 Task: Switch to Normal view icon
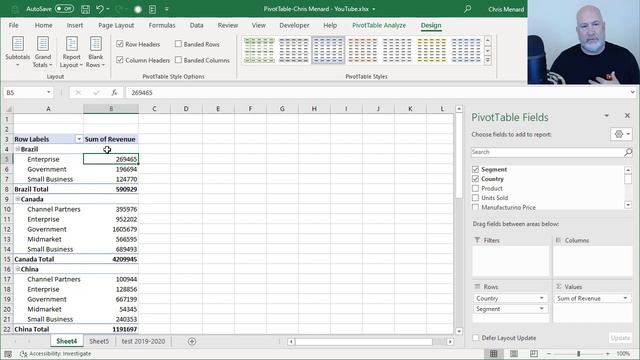(493, 353)
